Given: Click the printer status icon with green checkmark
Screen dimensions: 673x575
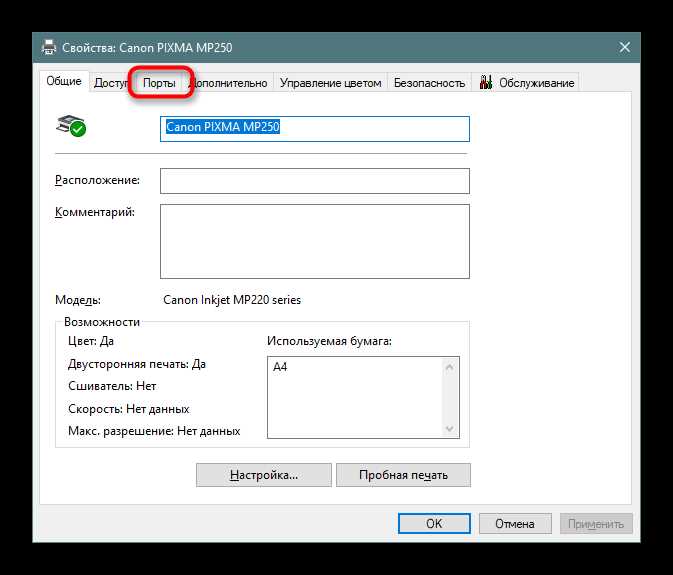Looking at the screenshot, I should pyautogui.click(x=71, y=126).
